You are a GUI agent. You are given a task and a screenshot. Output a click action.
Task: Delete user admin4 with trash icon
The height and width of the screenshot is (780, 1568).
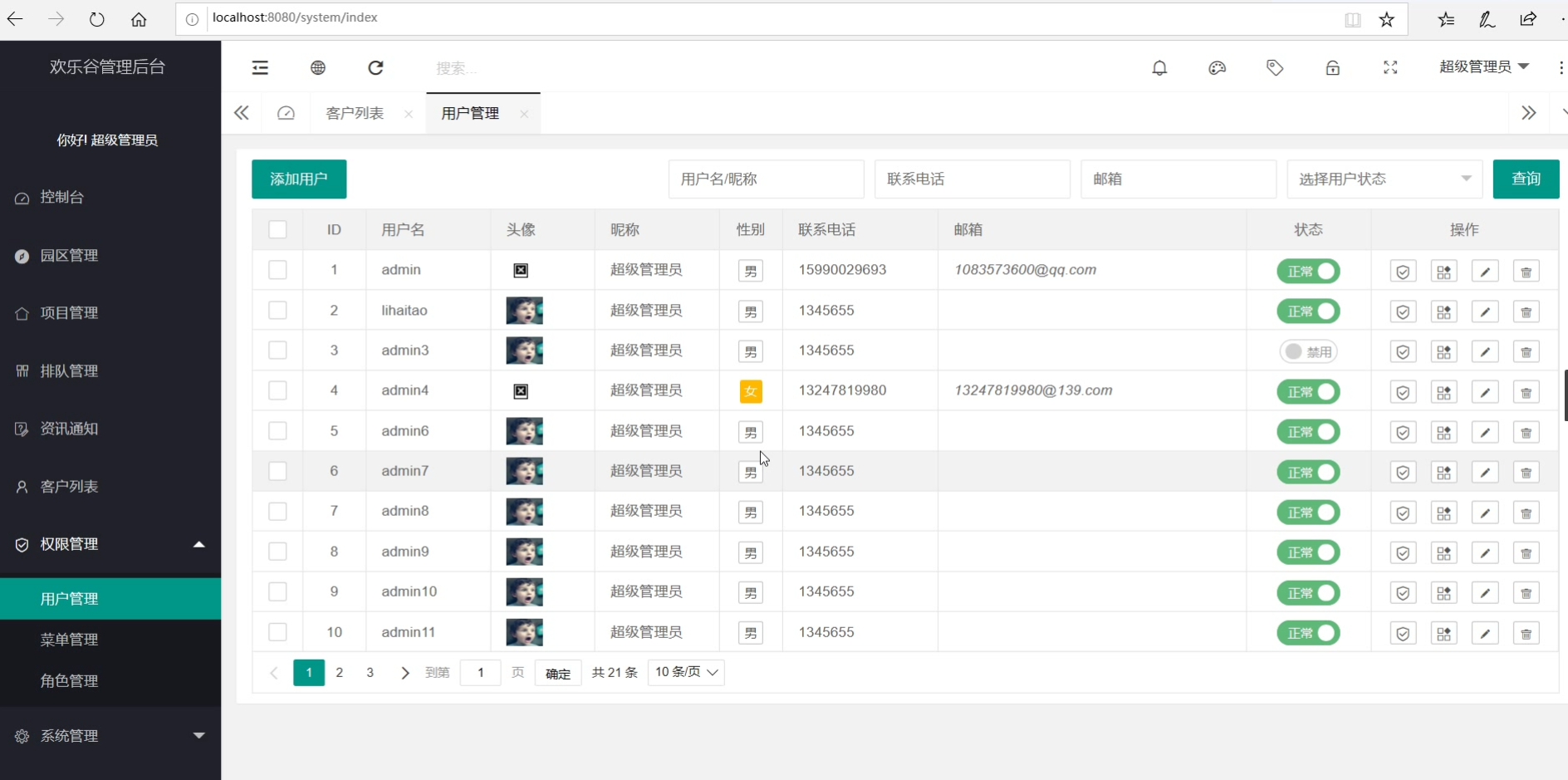pos(1526,392)
